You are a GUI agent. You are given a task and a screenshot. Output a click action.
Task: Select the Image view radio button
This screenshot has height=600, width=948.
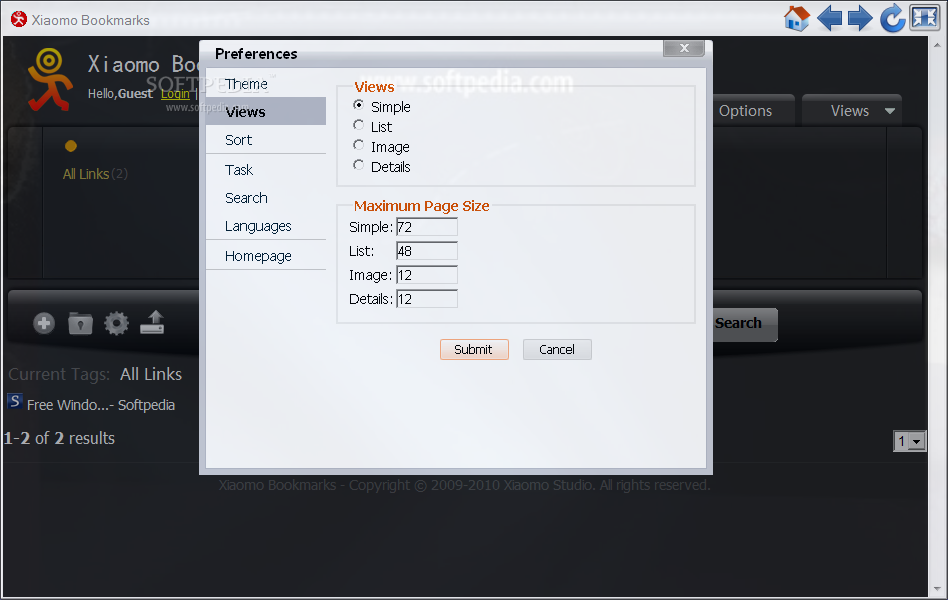pyautogui.click(x=359, y=145)
